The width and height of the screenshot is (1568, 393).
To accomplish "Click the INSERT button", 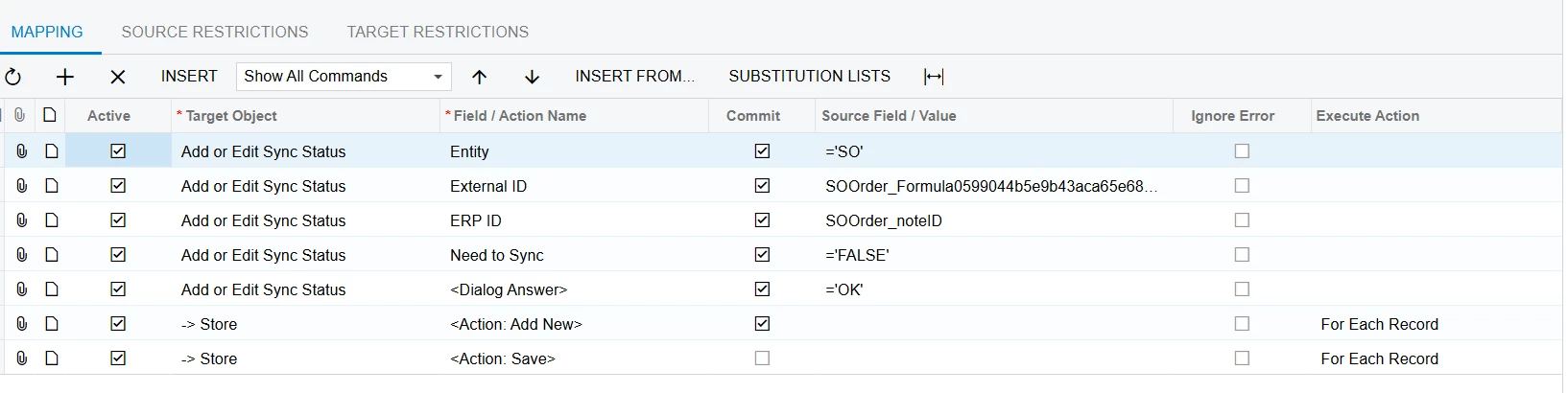I will pos(189,77).
